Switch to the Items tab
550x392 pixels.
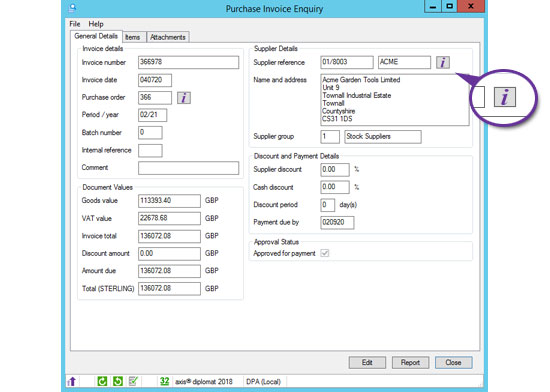coord(133,37)
